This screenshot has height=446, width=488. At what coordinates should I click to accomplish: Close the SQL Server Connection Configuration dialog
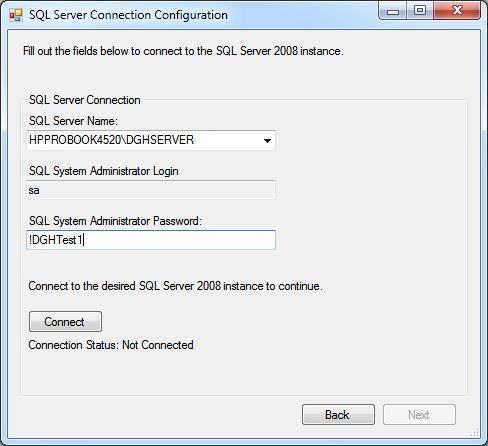(457, 11)
